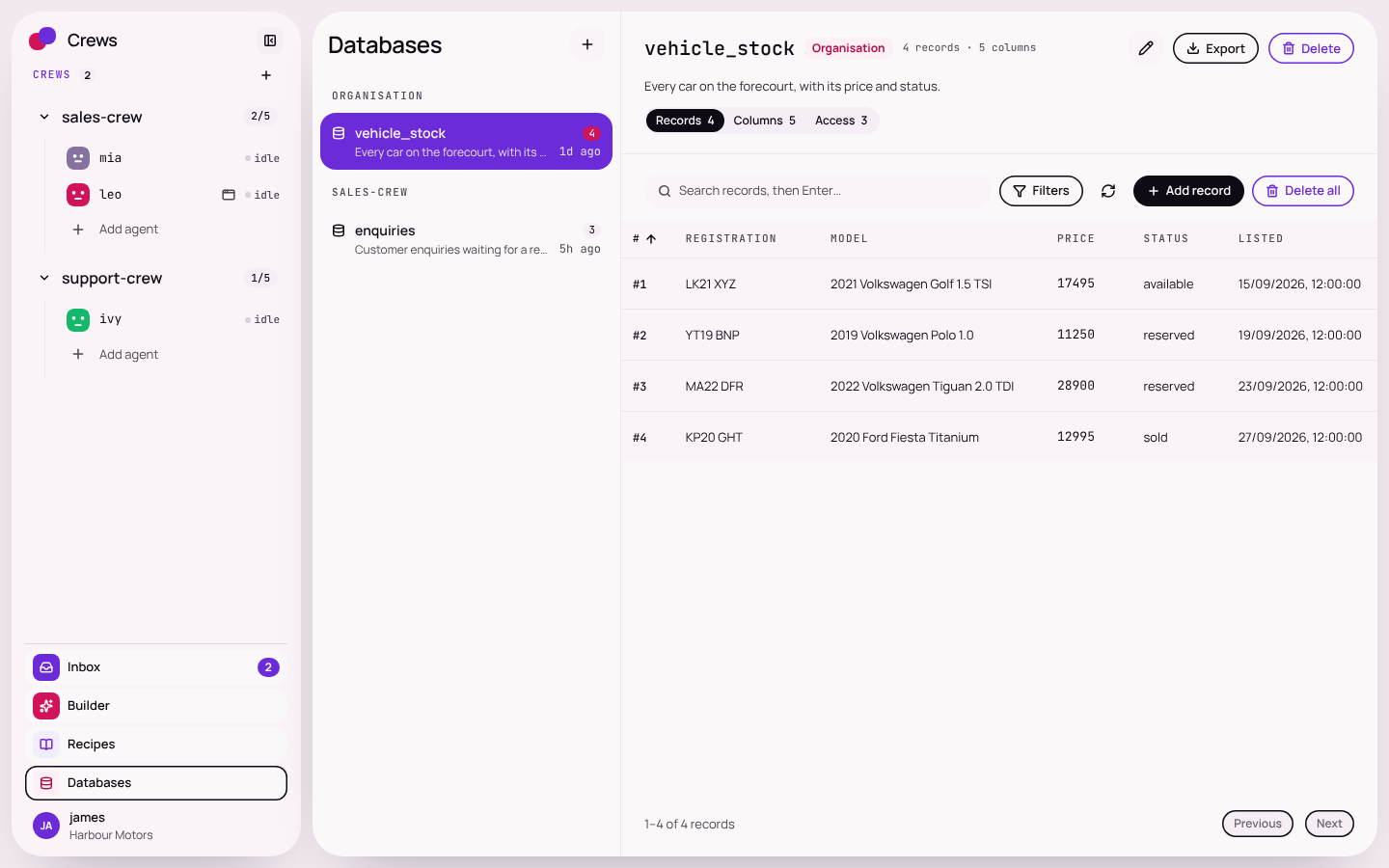
Task: Collapse the support-crew group
Action: 44,278
